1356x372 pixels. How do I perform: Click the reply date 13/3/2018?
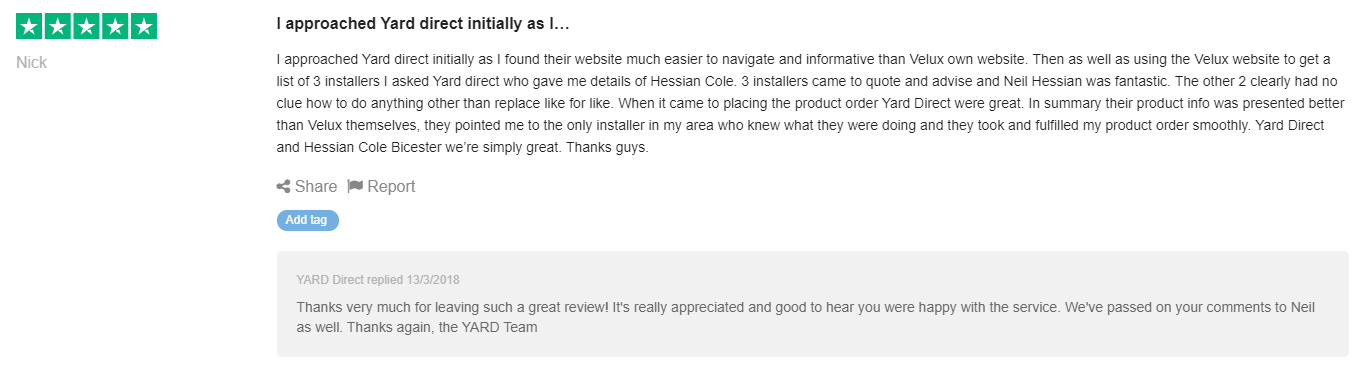(x=433, y=280)
